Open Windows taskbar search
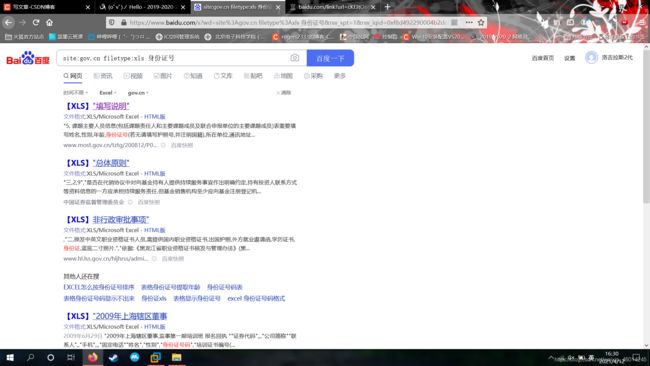Screen dimensions: 650x366 click(x=30, y=357)
